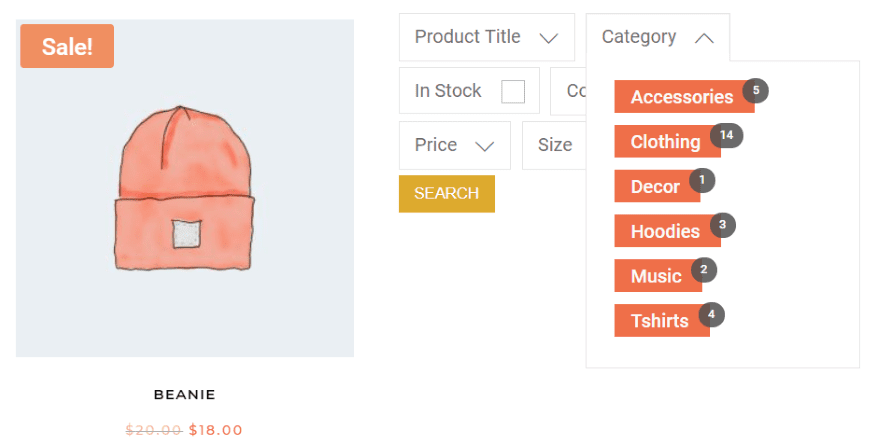880x447 pixels.
Task: Click the Beanie product image
Action: (x=185, y=190)
